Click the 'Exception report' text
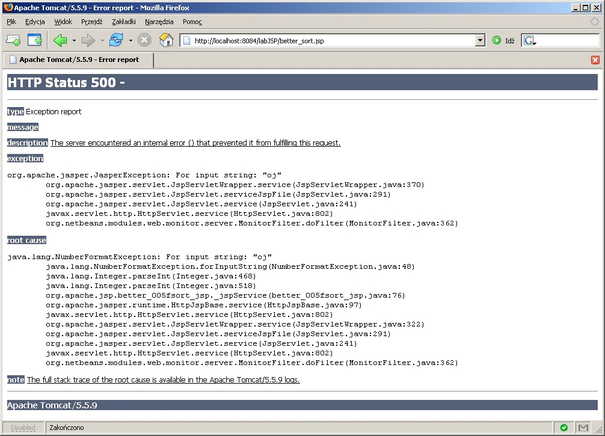 (54, 112)
